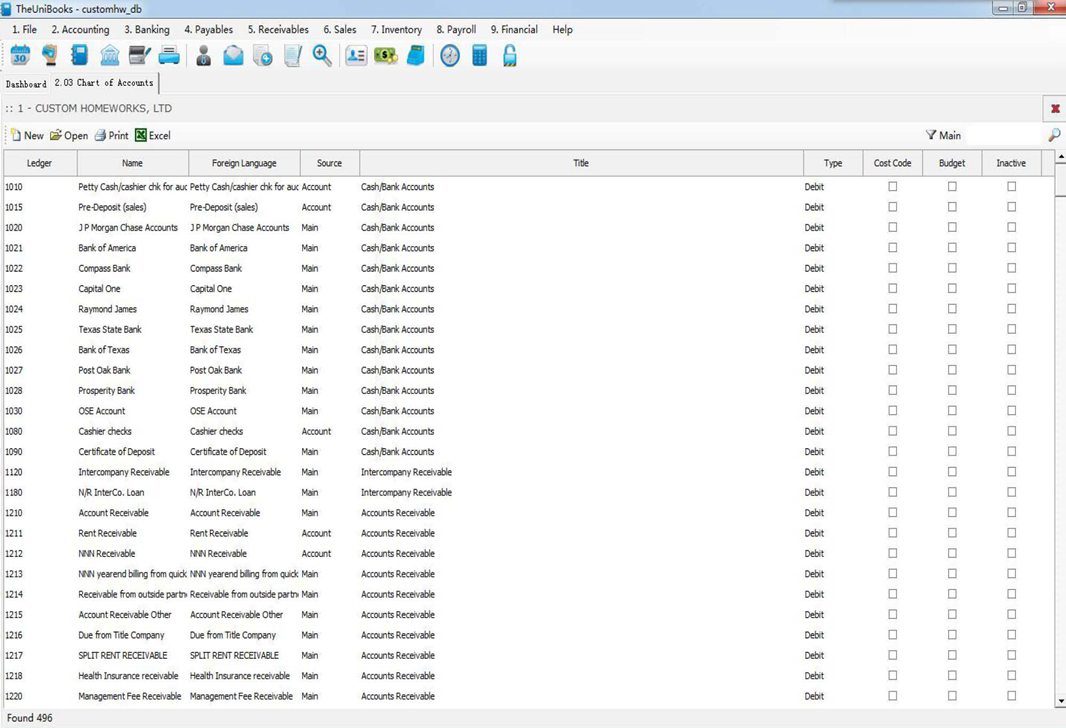Export the list with the Excel button
The height and width of the screenshot is (728, 1066).
pos(153,135)
